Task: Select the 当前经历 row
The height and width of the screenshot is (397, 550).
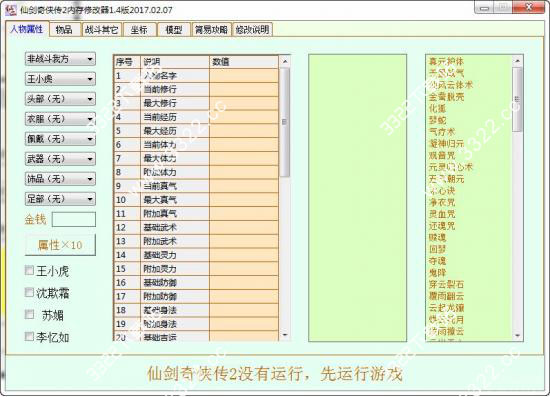Action: (x=196, y=117)
